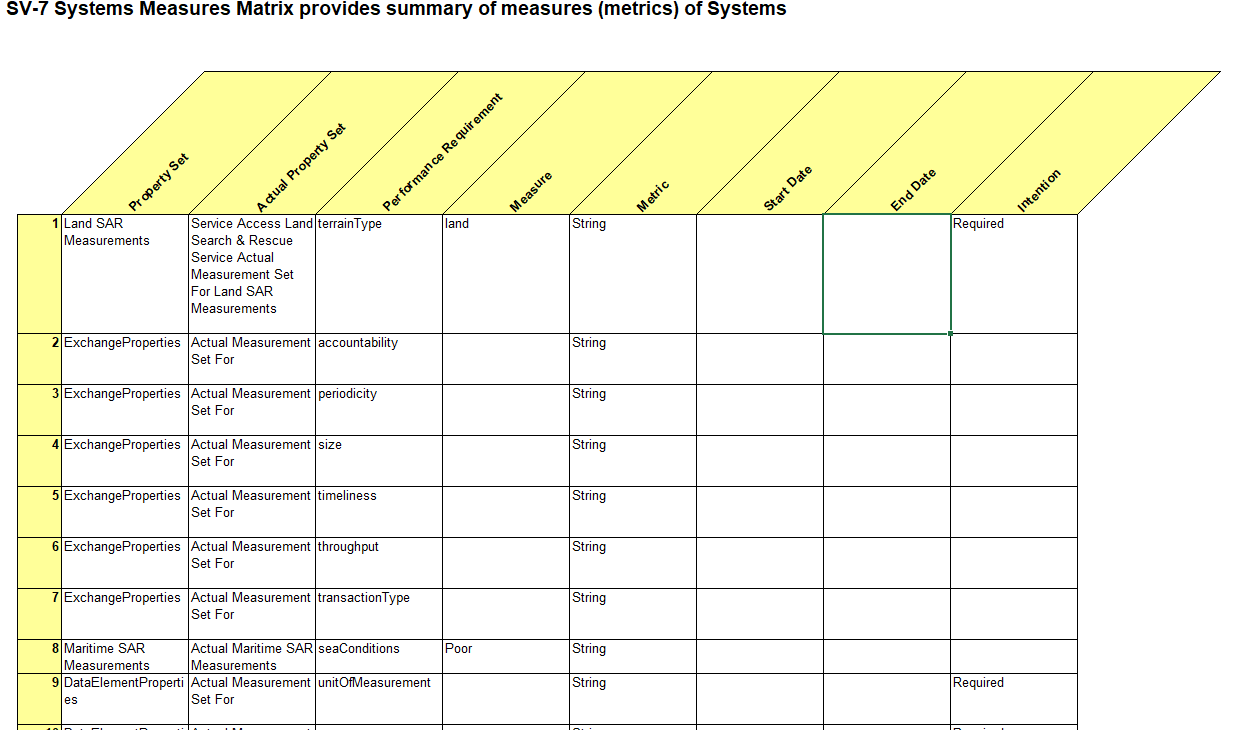Click ExchangeProperties in the accountability row
Viewport: 1233px width, 730px height.
tap(126, 359)
